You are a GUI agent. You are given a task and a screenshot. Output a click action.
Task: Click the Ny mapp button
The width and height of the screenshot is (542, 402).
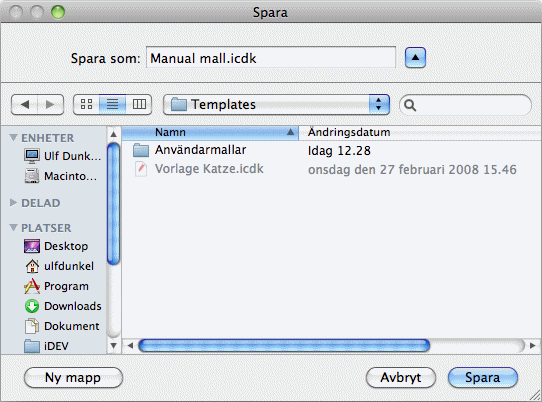pos(73,377)
